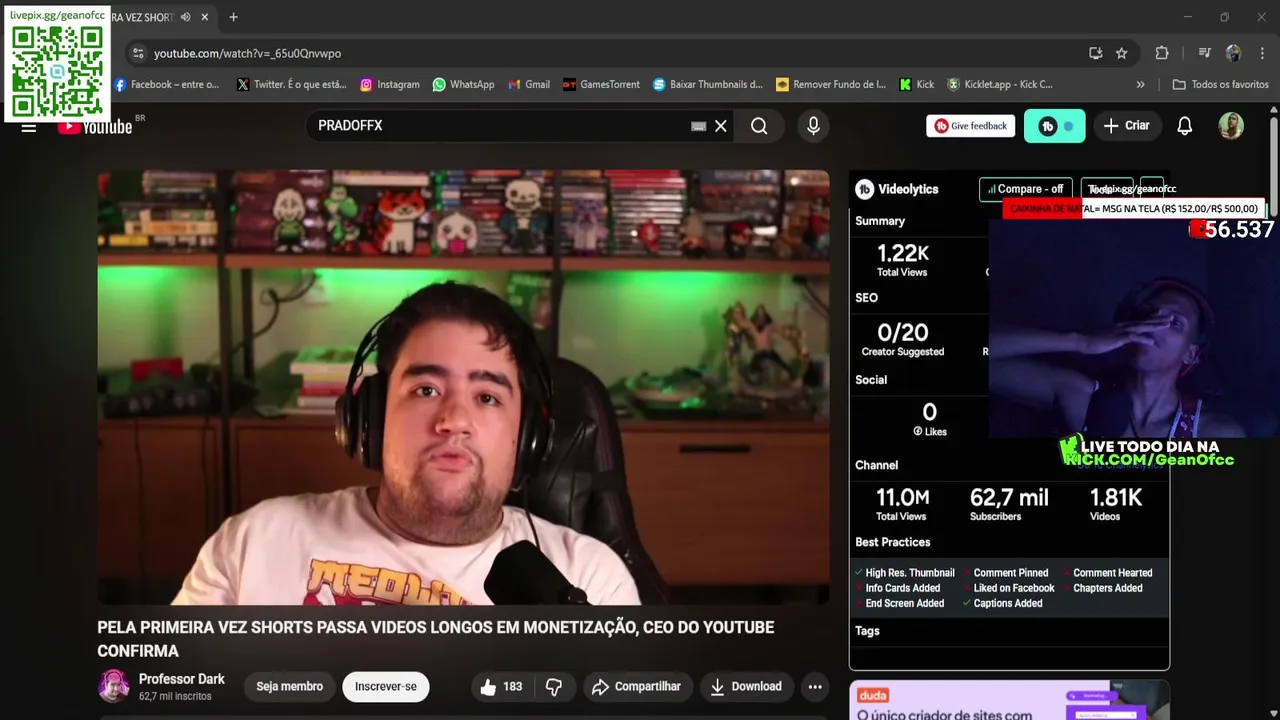Open the more actions ellipsis menu
The height and width of the screenshot is (720, 1280).
815,687
